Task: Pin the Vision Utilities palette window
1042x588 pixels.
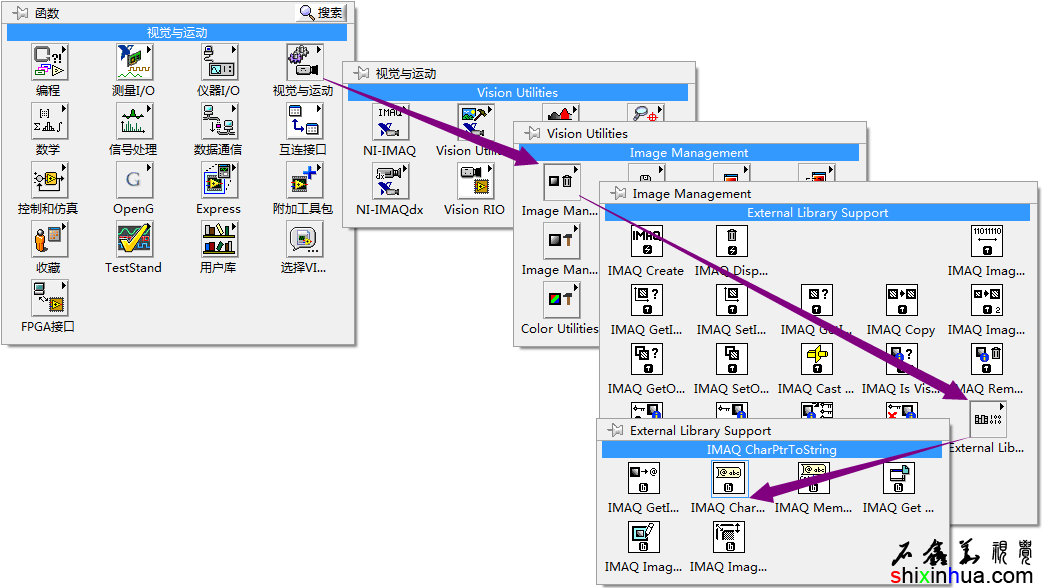Action: 532,133
